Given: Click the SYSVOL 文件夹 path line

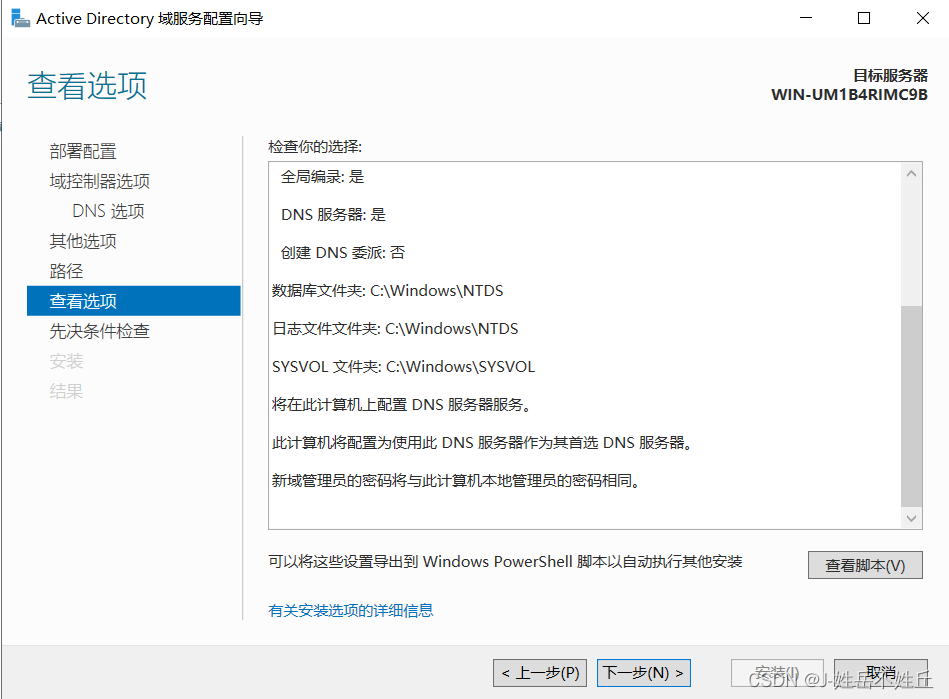Looking at the screenshot, I should coord(404,367).
